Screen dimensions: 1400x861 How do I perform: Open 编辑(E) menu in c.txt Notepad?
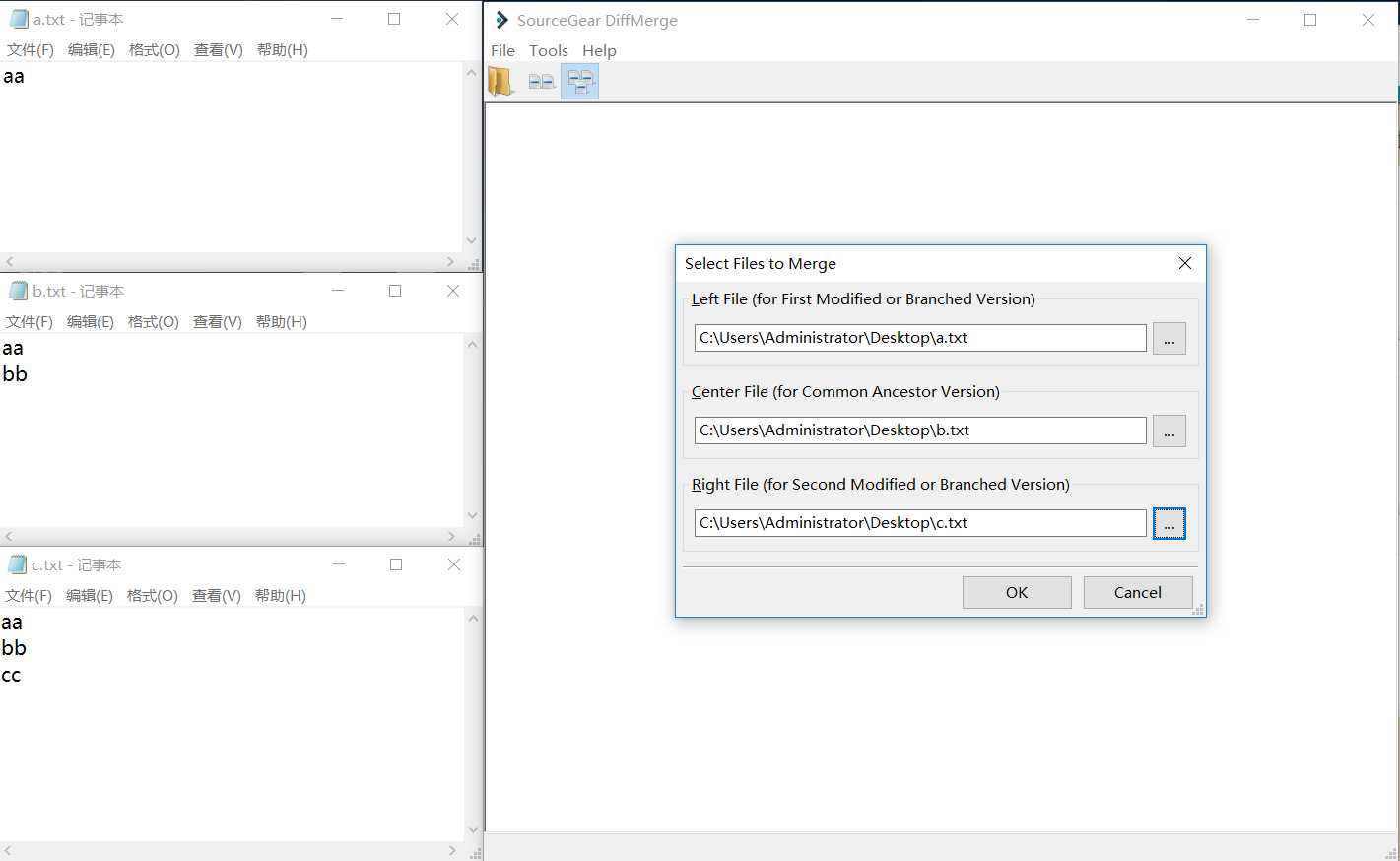pos(89,595)
